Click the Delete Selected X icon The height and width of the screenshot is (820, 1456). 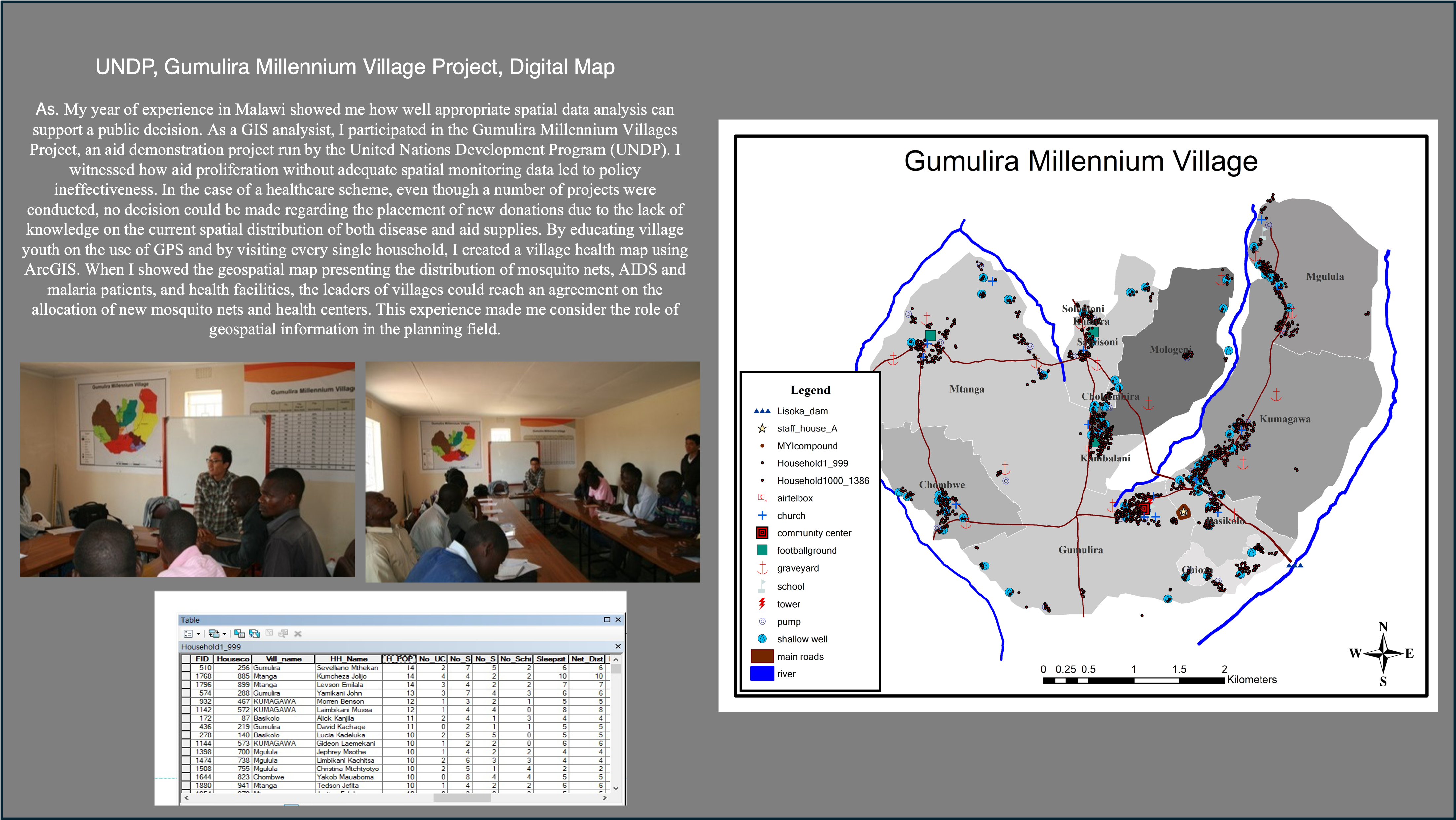[298, 634]
